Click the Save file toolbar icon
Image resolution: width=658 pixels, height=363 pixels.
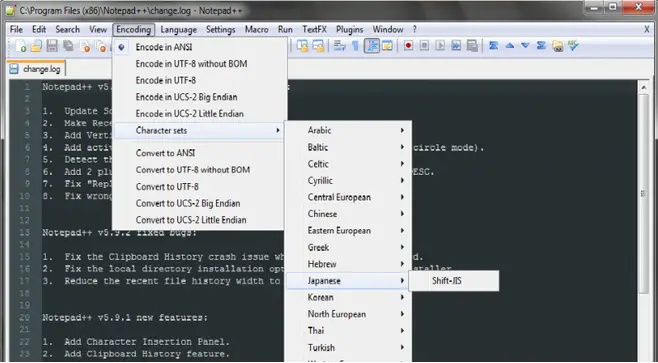[52, 46]
